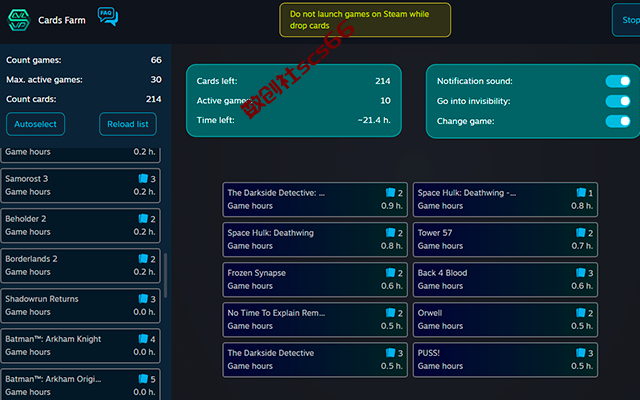Click the card icon on Beholder 2
Image resolution: width=640 pixels, height=400 pixels.
(143, 218)
